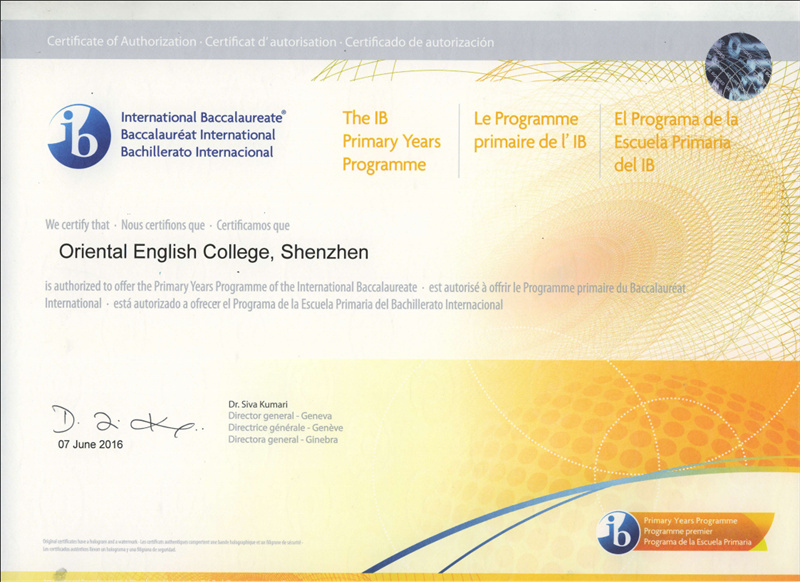Click the name 'Dr. Siva Kumari'
The image size is (800, 582).
click(x=258, y=404)
